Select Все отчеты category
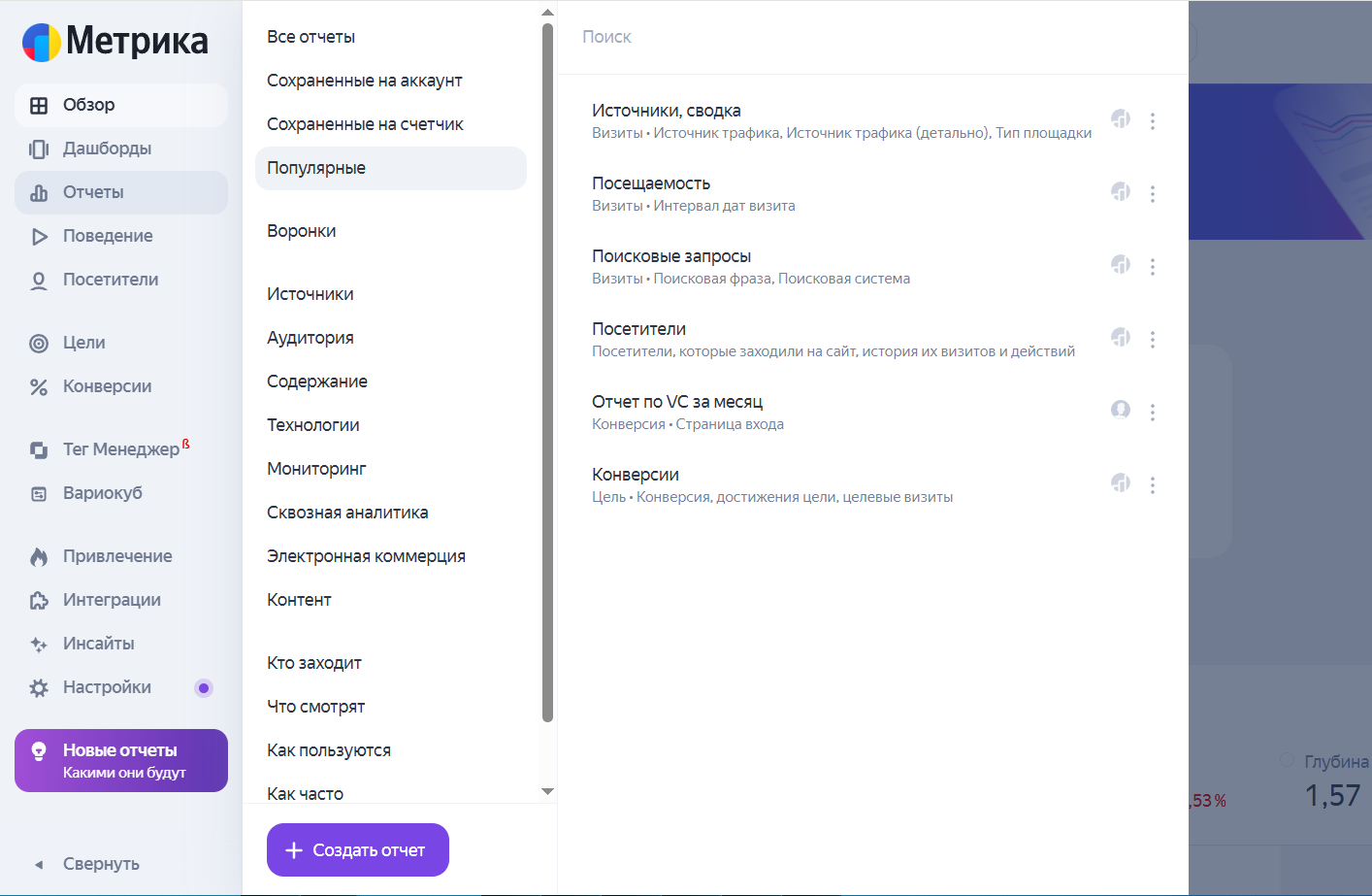Viewport: 1372px width, 896px height. [310, 37]
